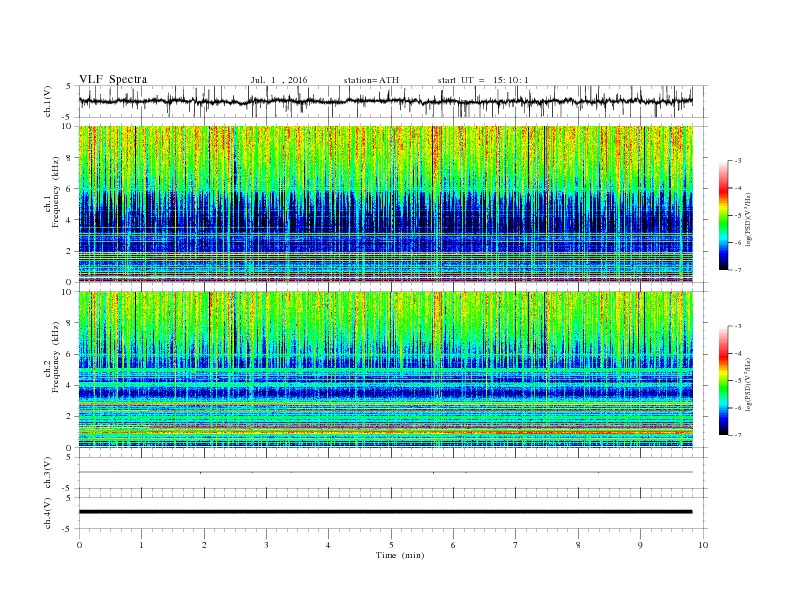The image size is (792, 612).
Task: Click the "station=ATH" header label
Action: pos(371,80)
